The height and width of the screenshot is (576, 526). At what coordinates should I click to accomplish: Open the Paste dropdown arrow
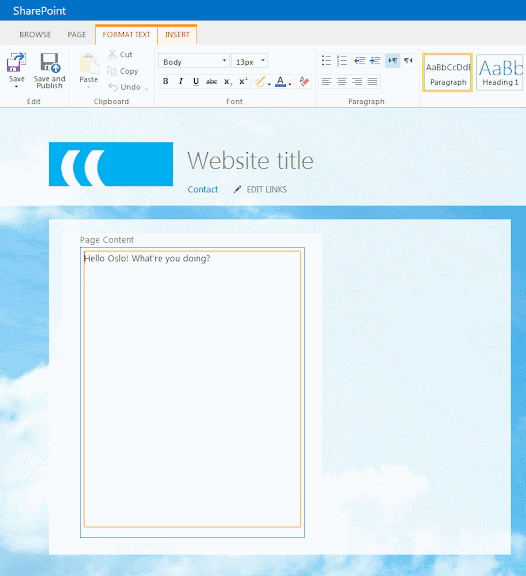pos(89,87)
